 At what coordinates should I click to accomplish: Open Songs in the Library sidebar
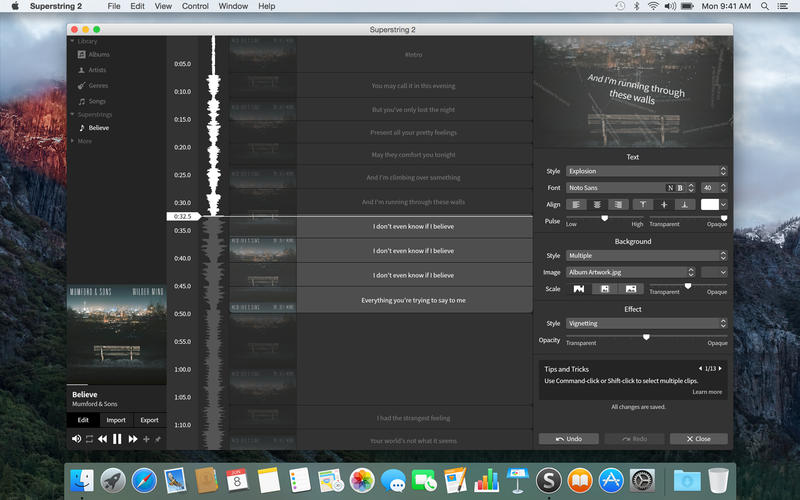(92, 102)
